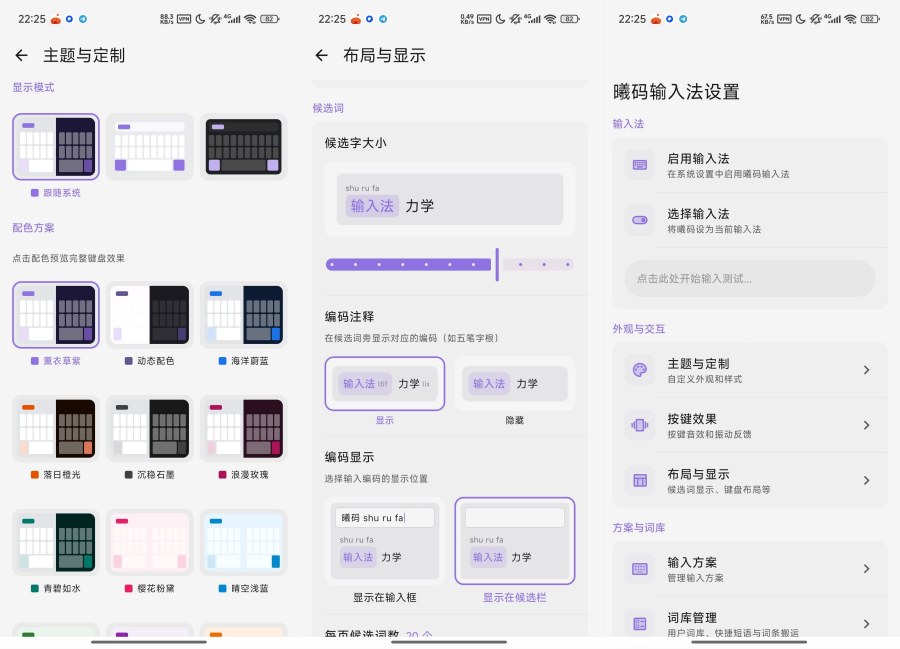
Task: Tap the 候选词 section header
Action: [x=328, y=108]
